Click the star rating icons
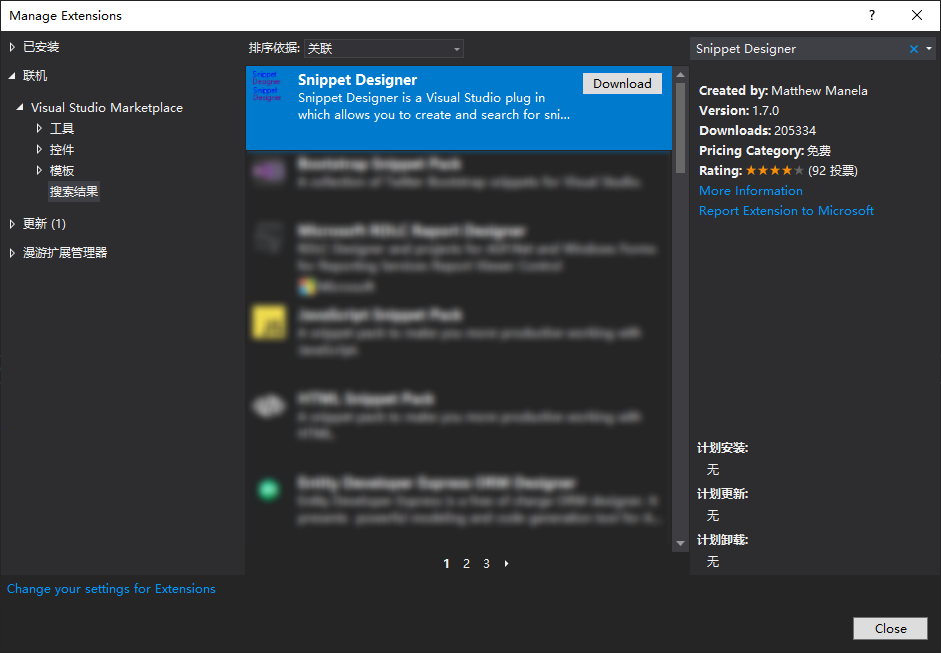941x653 pixels. 774,171
